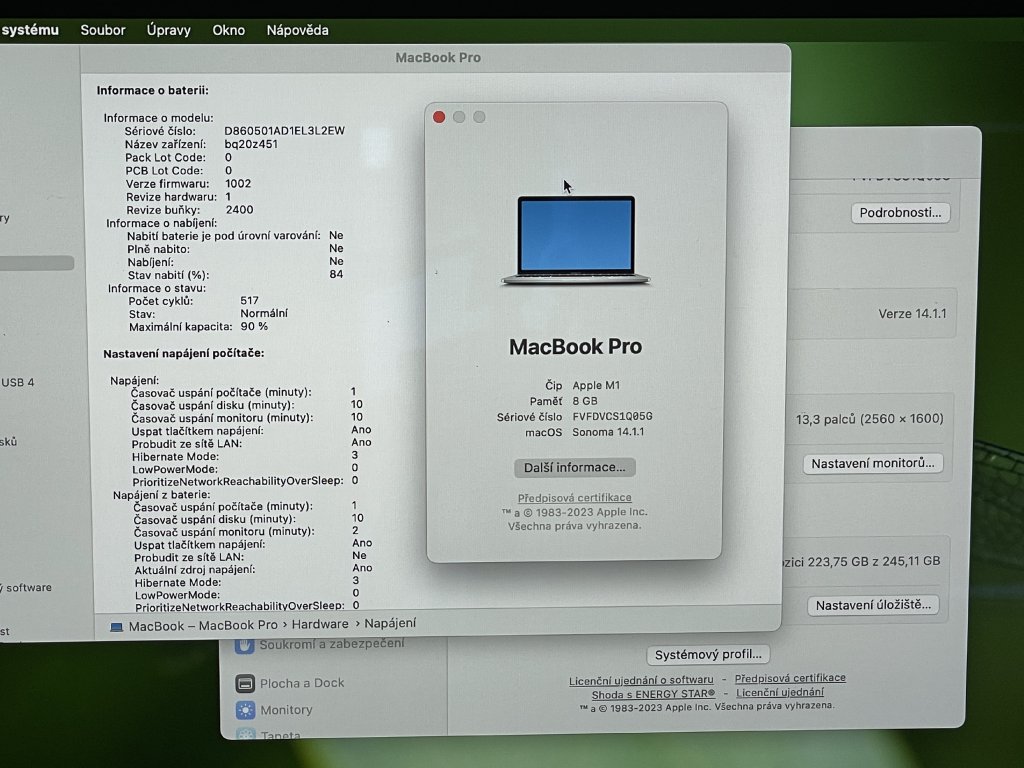This screenshot has height=768, width=1024.
Task: Click the 'MacBook Pro' title in About window
Action: [575, 347]
